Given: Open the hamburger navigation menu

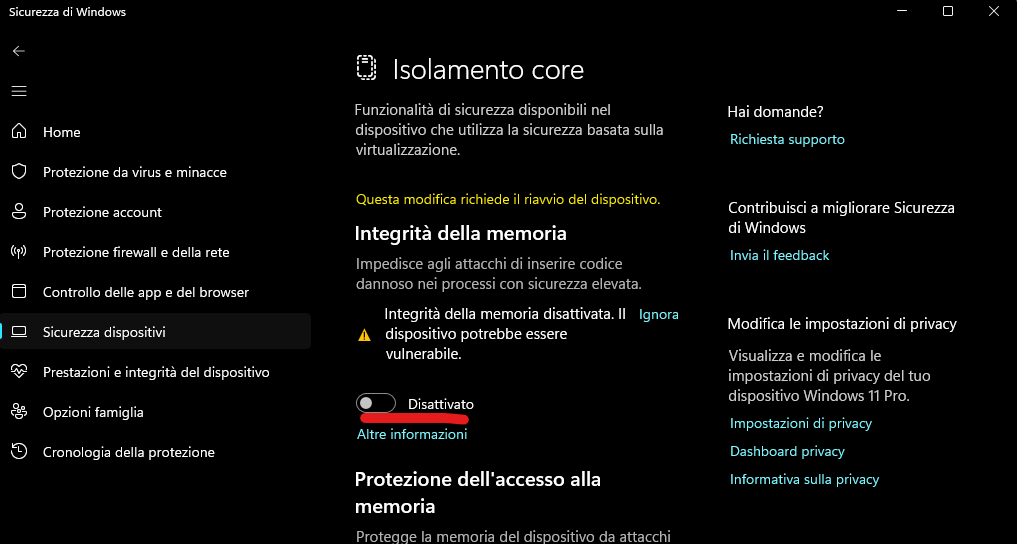Looking at the screenshot, I should coord(19,91).
